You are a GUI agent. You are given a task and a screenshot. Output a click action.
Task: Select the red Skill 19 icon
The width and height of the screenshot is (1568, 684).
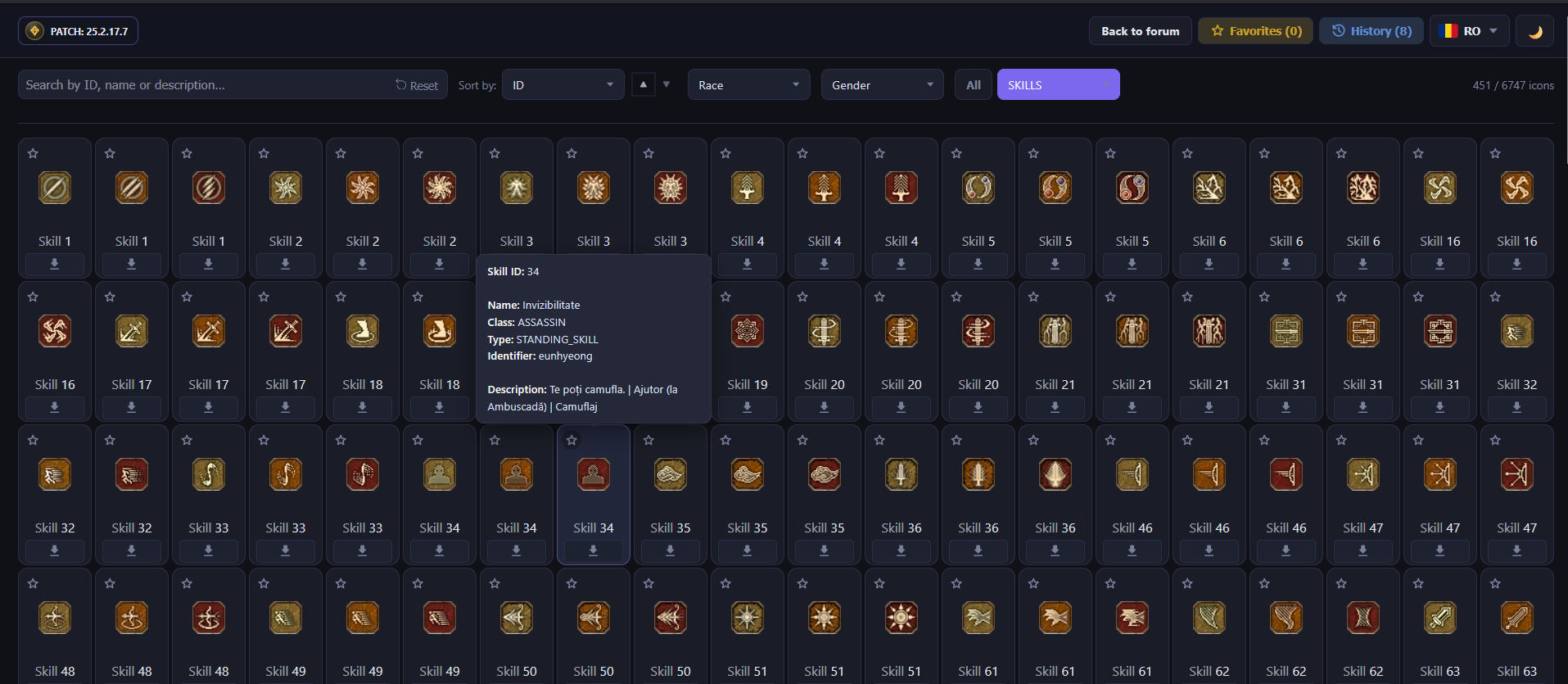748,331
